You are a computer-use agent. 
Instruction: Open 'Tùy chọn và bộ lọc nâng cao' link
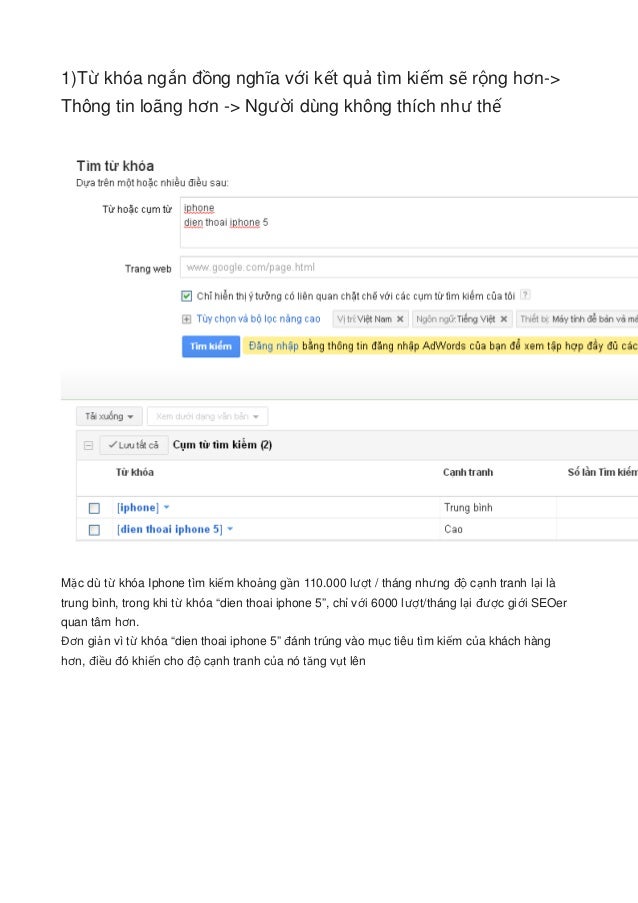tap(259, 318)
